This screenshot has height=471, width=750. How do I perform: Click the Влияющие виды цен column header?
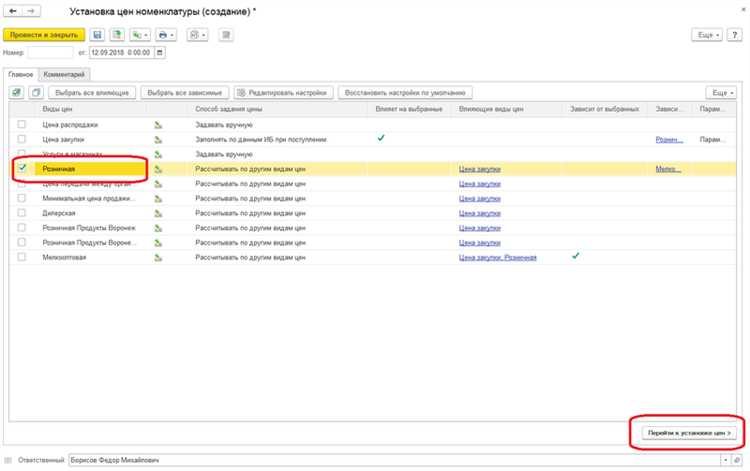point(491,109)
